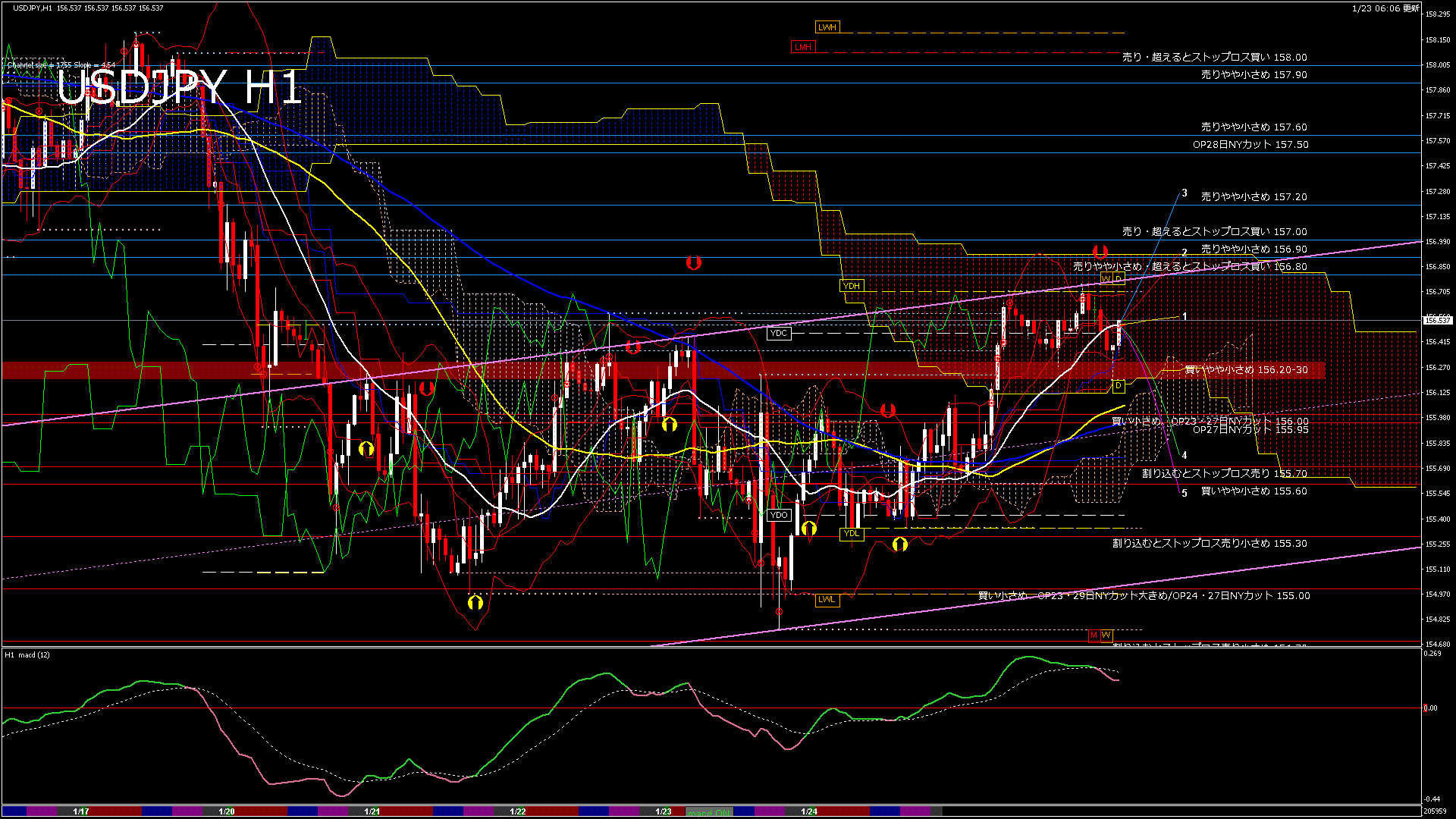Click yellow up arrow just below YDL
The height and width of the screenshot is (819, 1456).
pyautogui.click(x=899, y=544)
